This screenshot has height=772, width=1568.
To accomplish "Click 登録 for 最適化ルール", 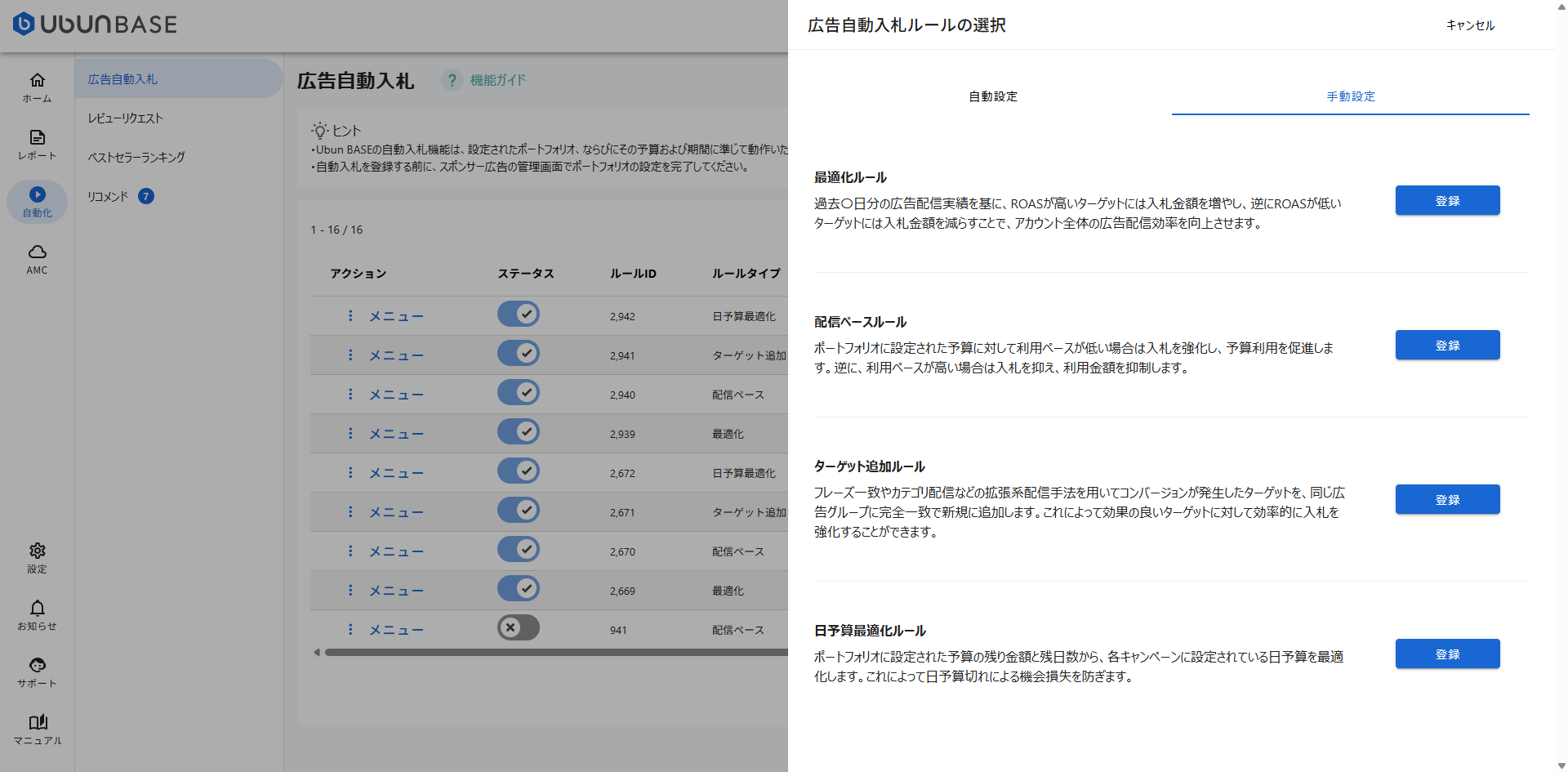I will point(1447,201).
